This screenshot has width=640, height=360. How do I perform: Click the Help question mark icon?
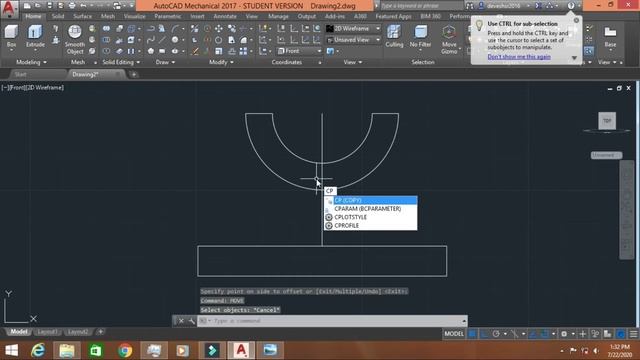coord(571,6)
